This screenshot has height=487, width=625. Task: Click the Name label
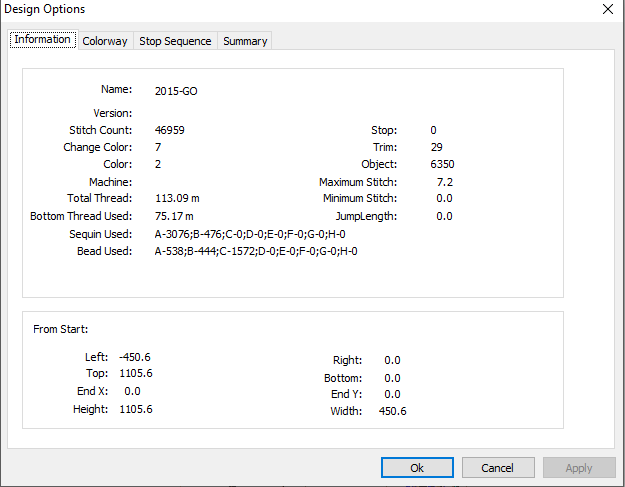pos(116,89)
